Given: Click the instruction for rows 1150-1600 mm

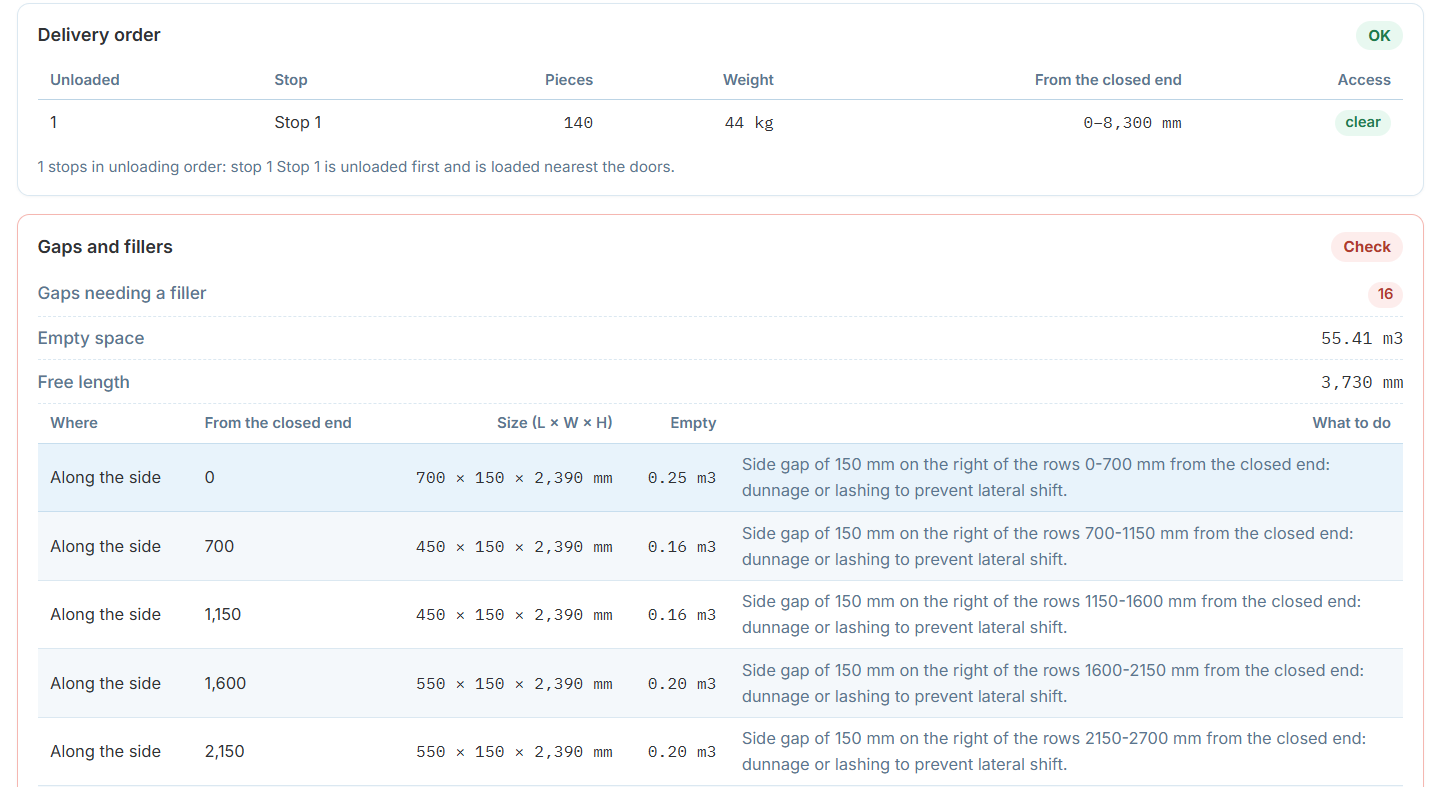Looking at the screenshot, I should click(1051, 615).
